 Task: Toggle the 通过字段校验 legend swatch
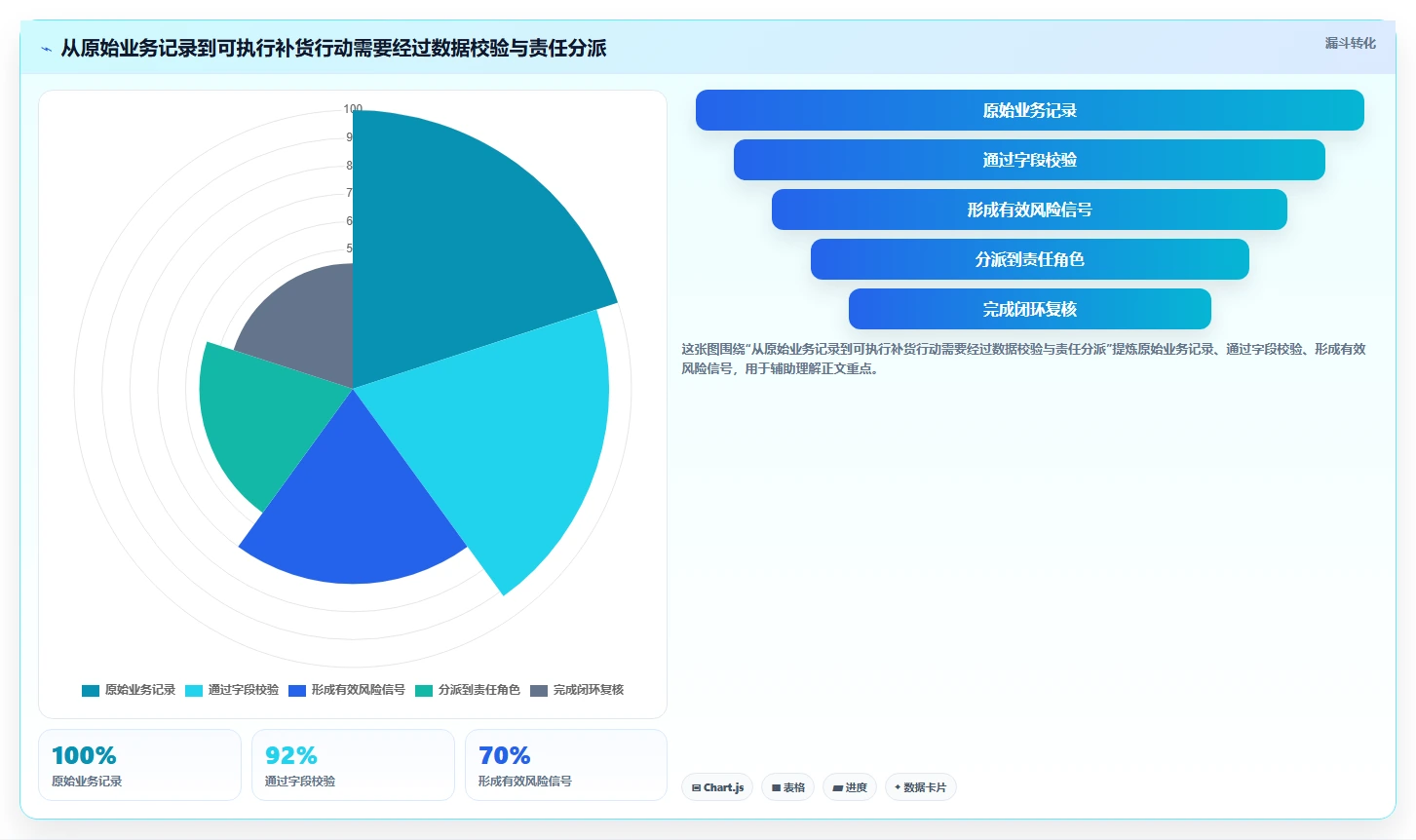194,691
